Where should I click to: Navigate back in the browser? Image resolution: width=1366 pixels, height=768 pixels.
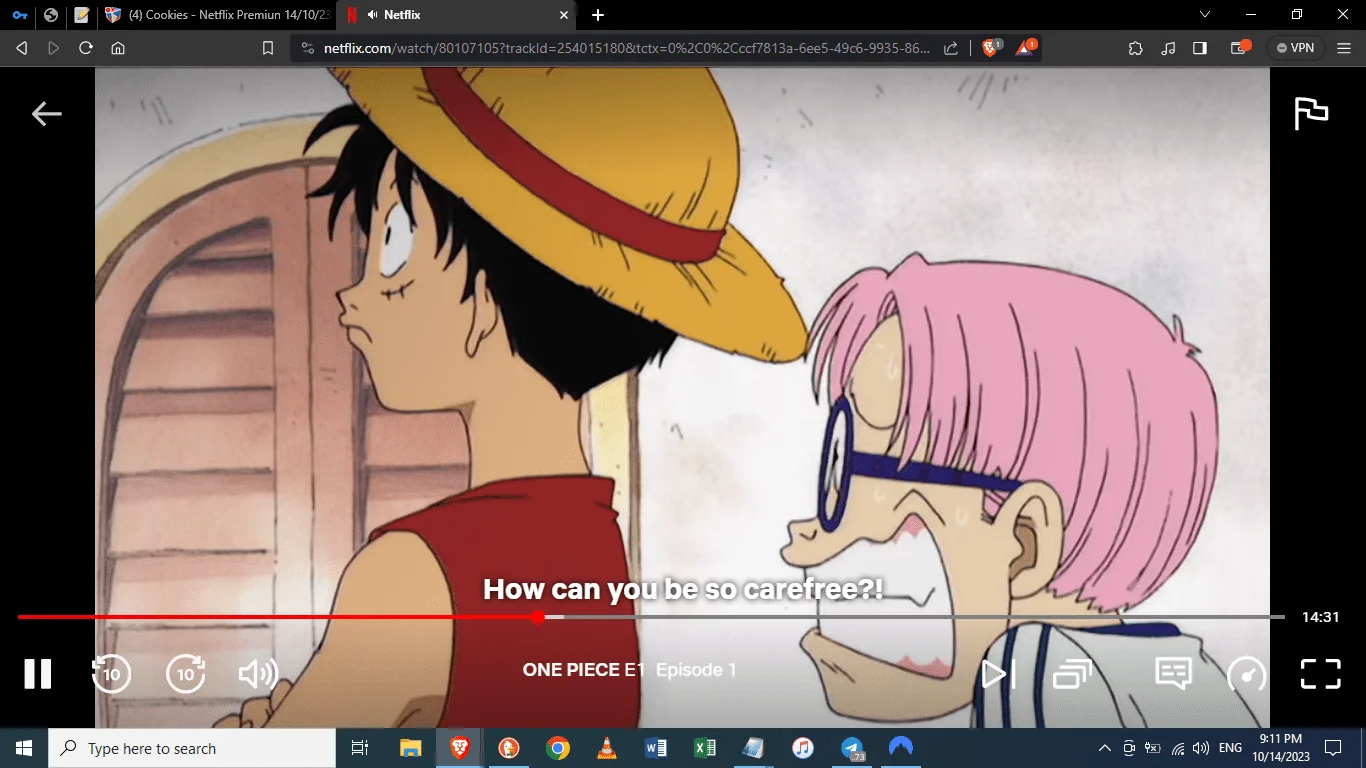[22, 48]
